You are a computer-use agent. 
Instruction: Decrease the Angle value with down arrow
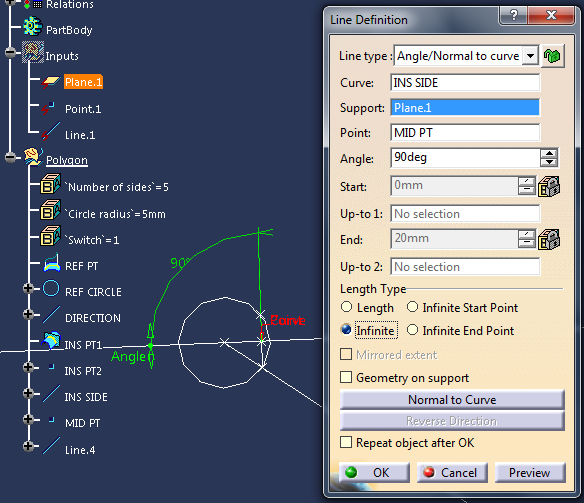[549, 162]
